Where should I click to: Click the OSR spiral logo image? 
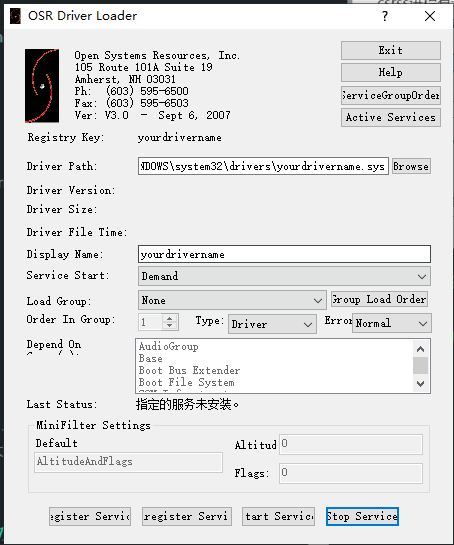pyautogui.click(x=42, y=86)
